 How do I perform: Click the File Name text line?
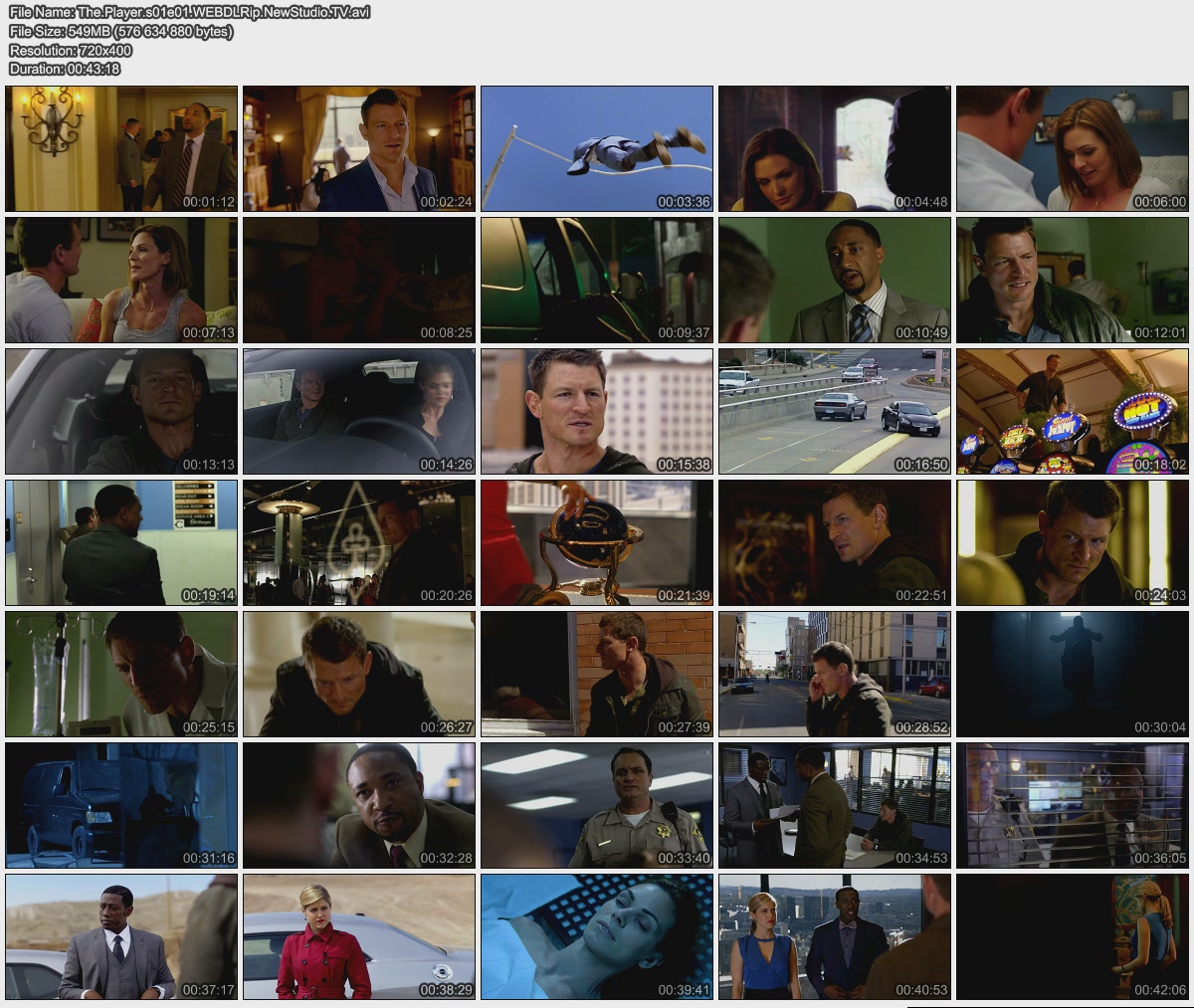(x=189, y=12)
